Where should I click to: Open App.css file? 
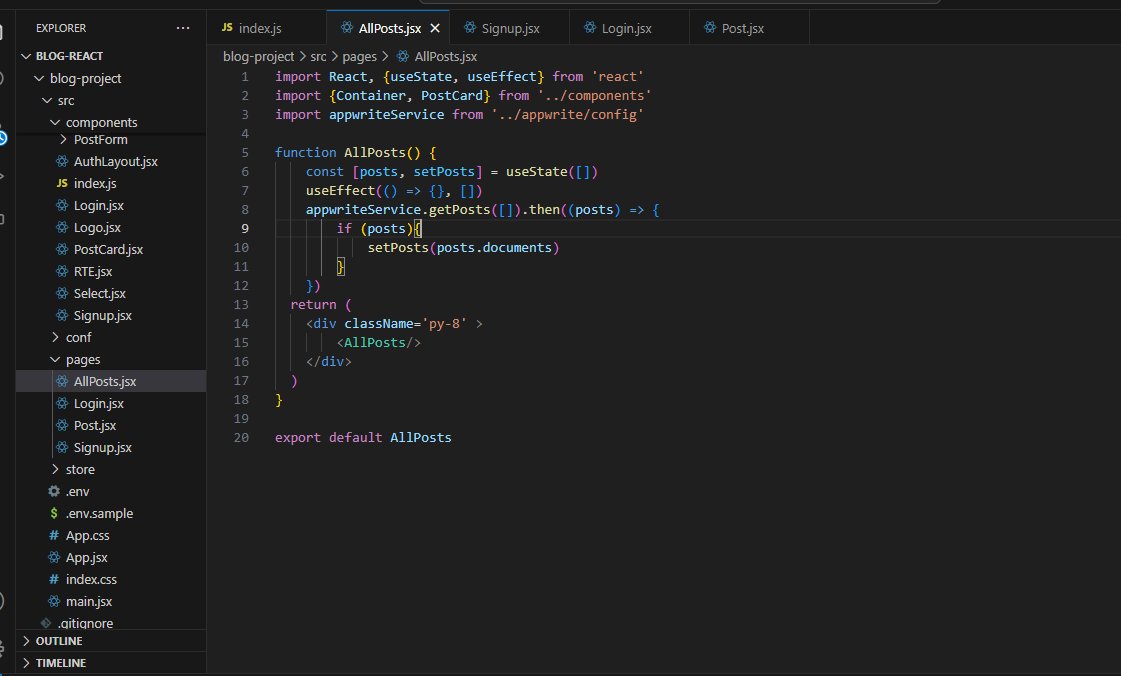(111, 535)
